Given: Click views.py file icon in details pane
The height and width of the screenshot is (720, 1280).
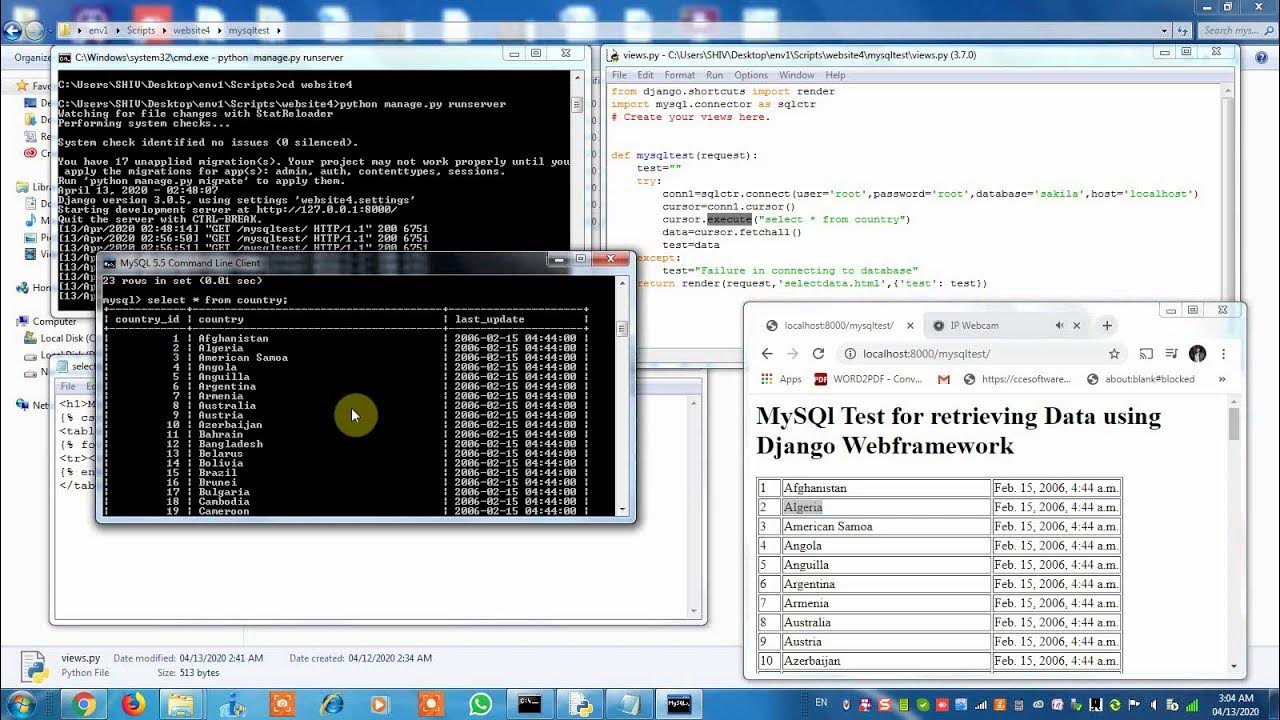Looking at the screenshot, I should pos(34,667).
